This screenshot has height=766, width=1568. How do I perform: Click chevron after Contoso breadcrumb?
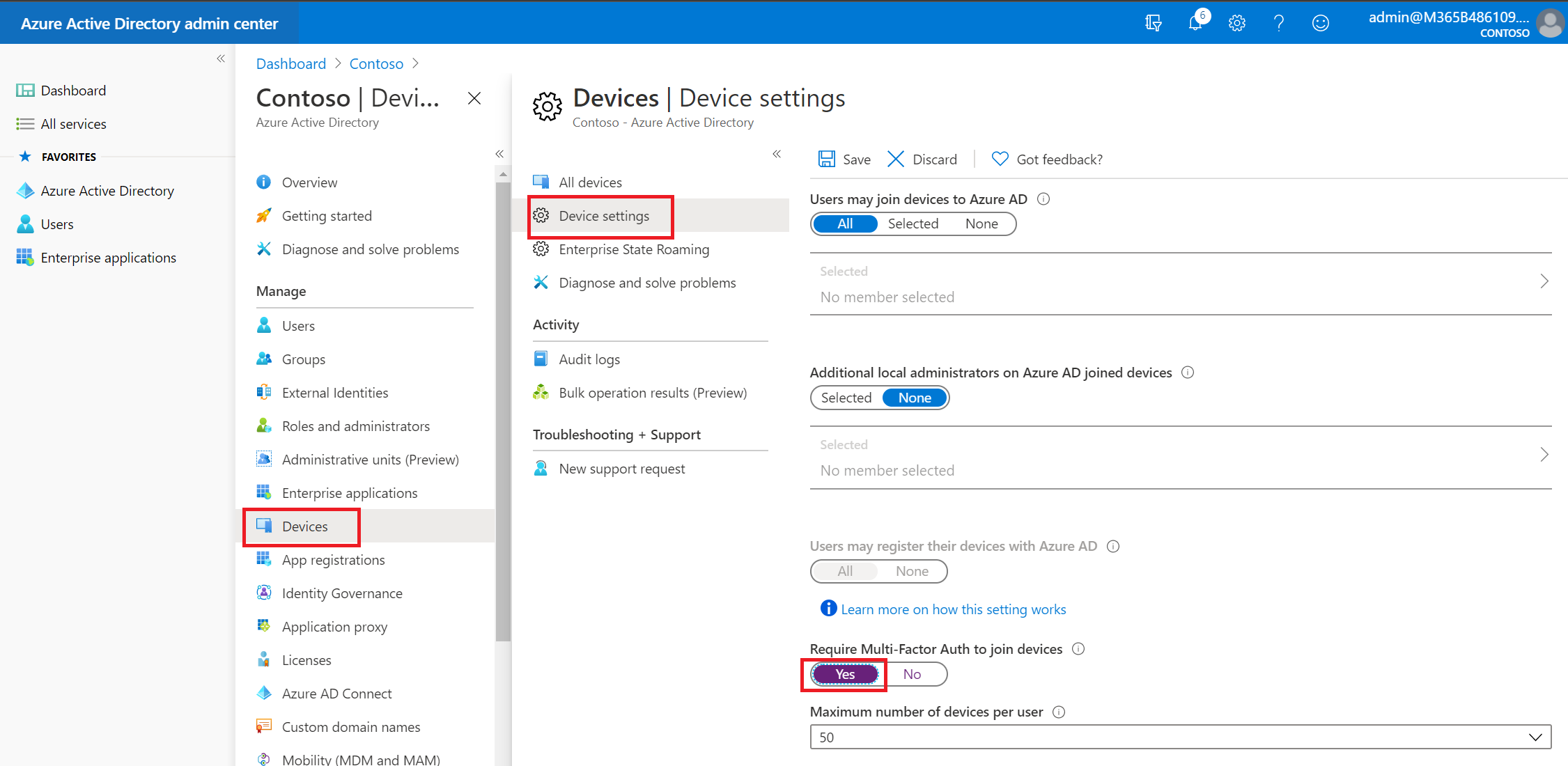click(x=415, y=63)
